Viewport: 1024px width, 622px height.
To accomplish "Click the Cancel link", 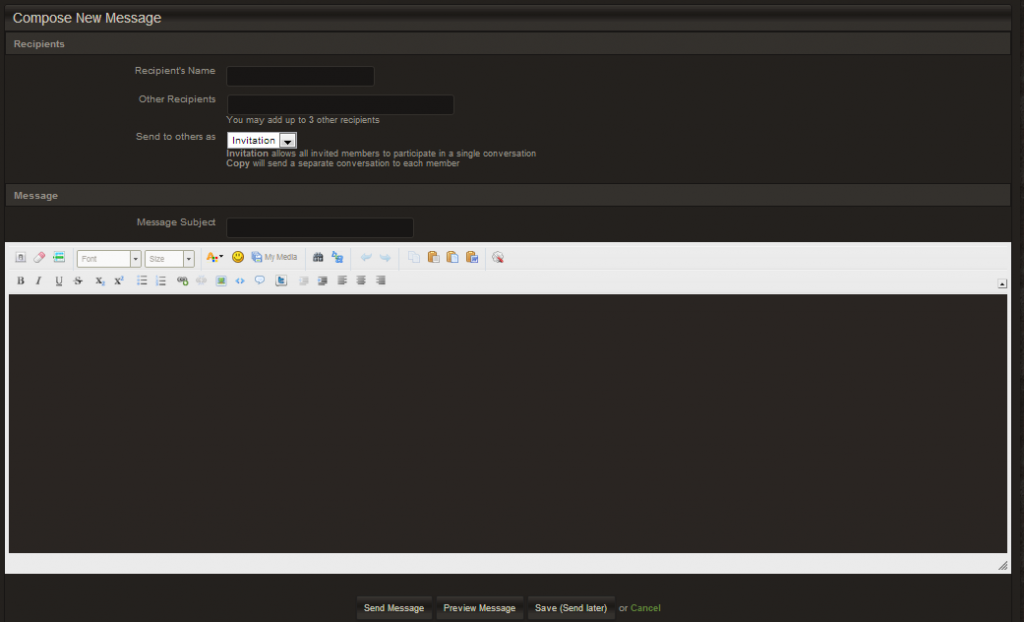I will (645, 608).
